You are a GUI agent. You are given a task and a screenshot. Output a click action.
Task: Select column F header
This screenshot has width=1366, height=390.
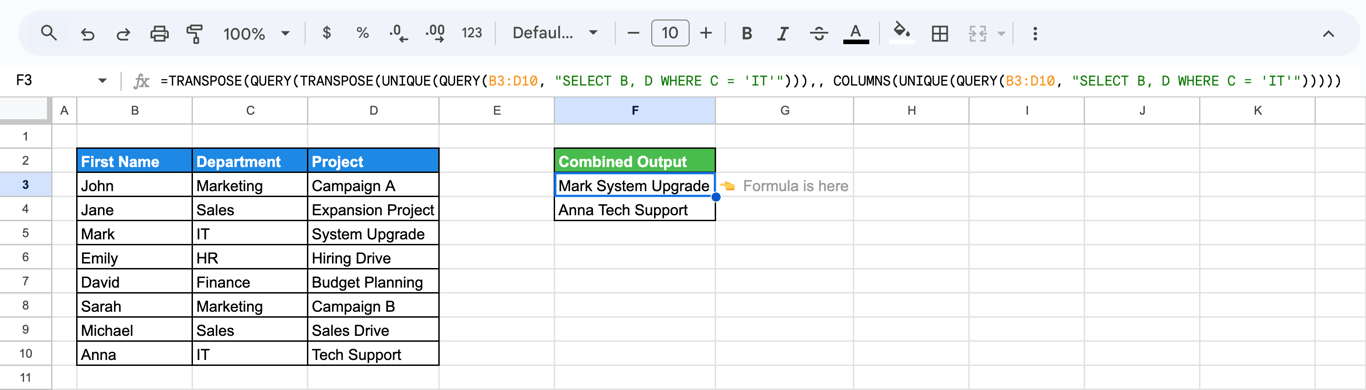(x=635, y=110)
